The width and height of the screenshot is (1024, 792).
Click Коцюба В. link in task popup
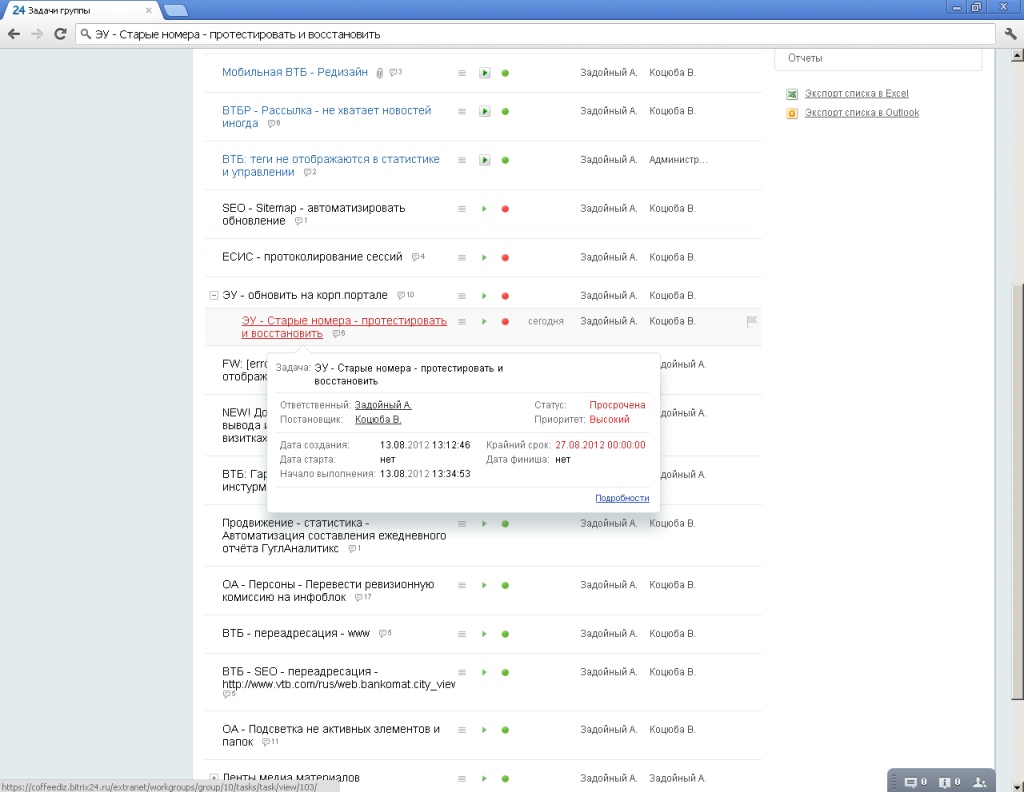[x=377, y=419]
